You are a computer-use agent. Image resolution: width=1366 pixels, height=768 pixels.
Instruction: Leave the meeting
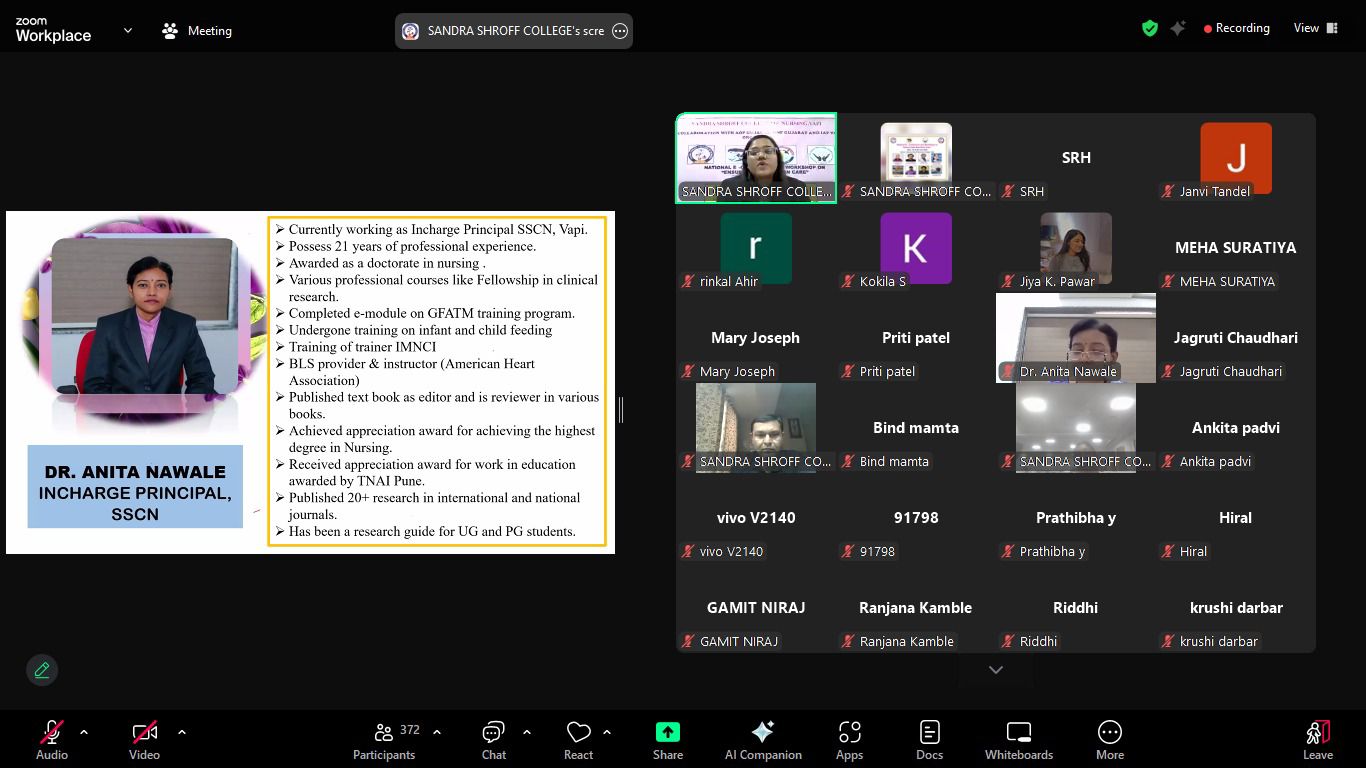(1317, 740)
